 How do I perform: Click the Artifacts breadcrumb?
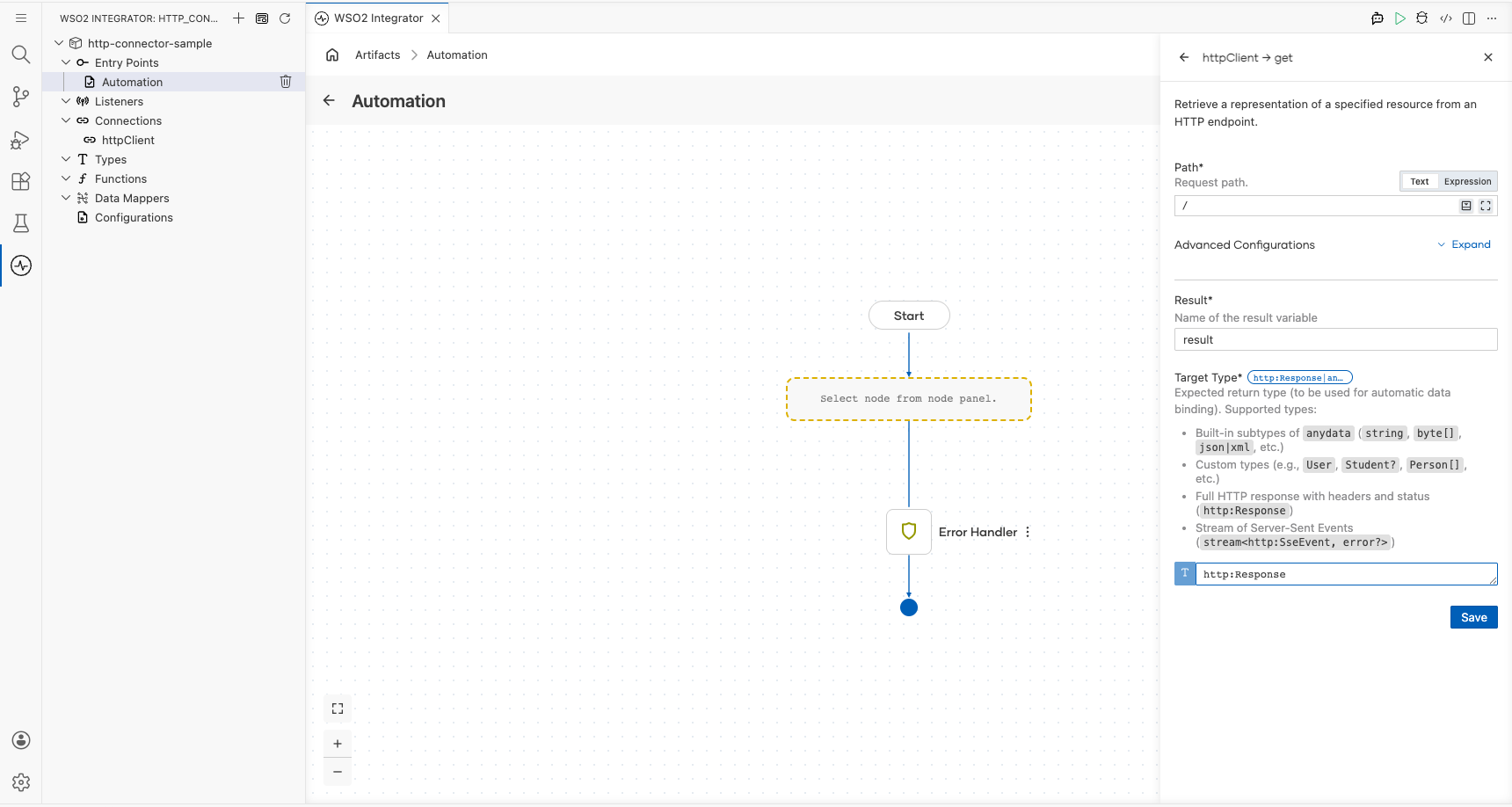(x=377, y=55)
